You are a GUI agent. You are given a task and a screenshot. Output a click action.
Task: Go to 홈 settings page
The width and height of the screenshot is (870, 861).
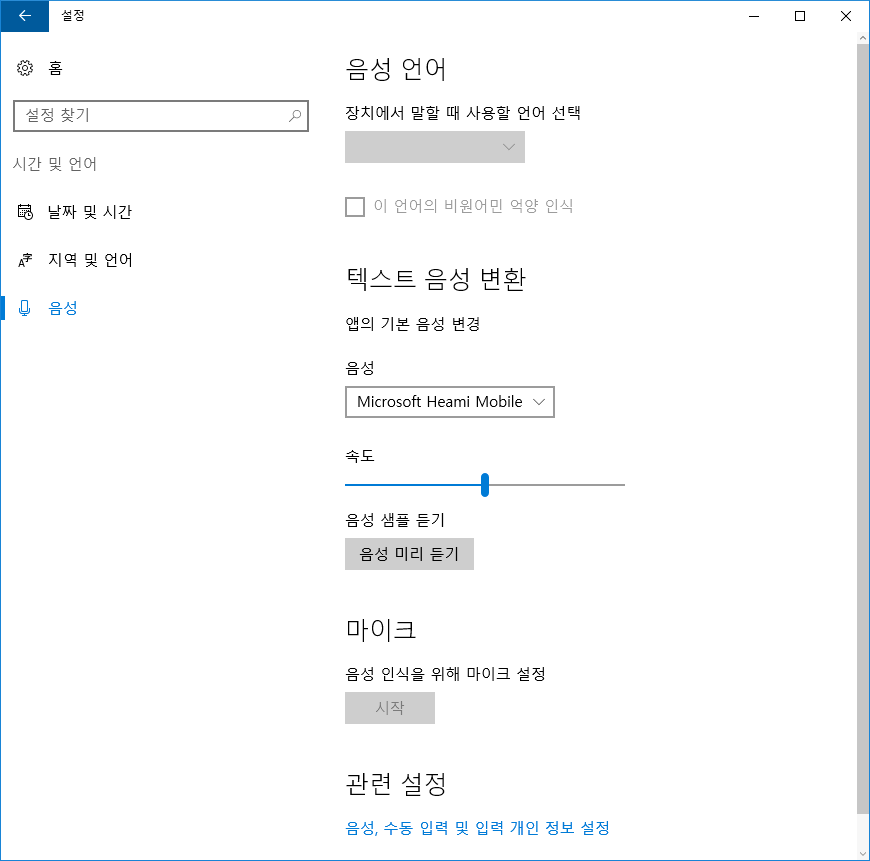pos(55,68)
